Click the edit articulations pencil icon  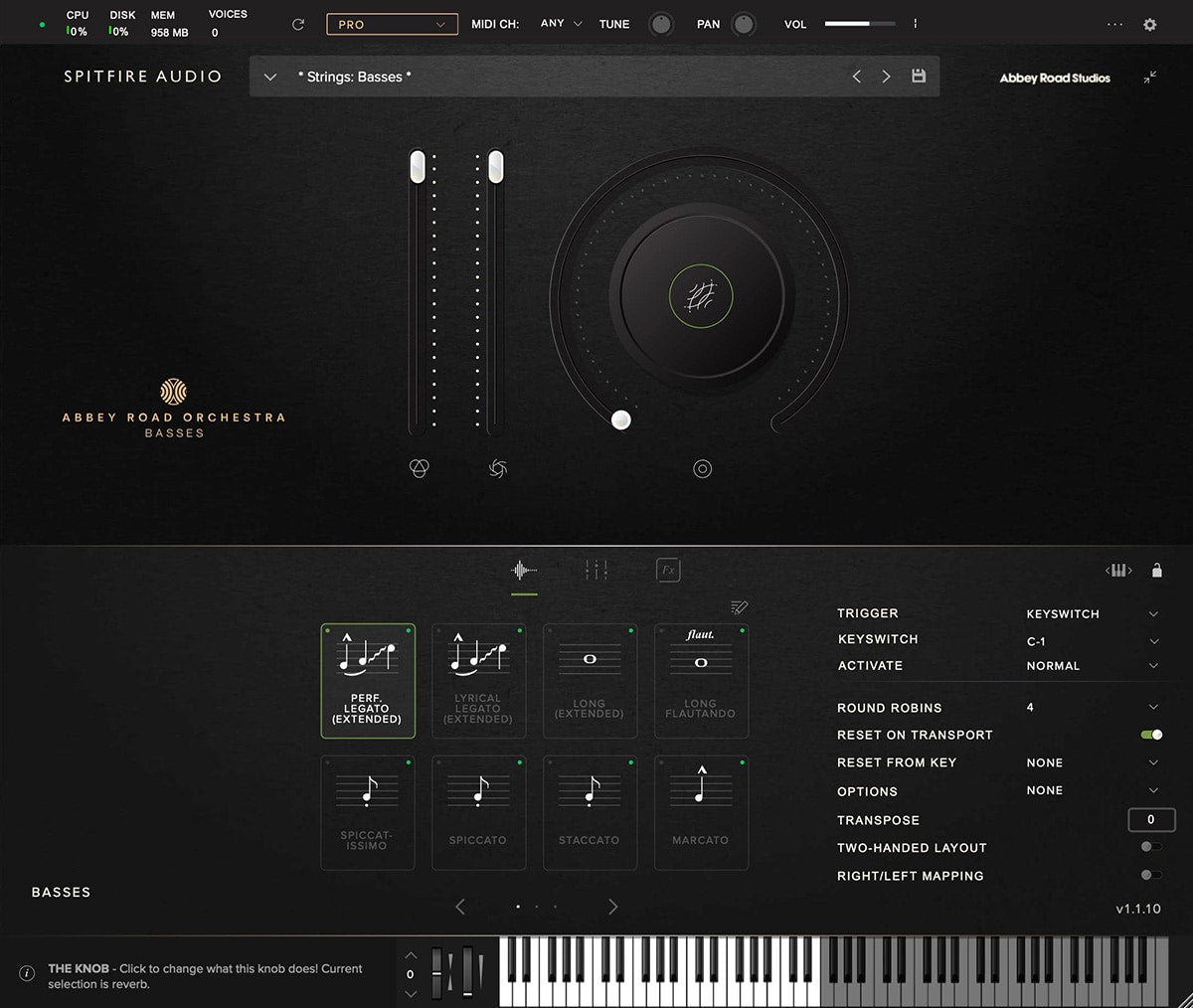[x=739, y=607]
